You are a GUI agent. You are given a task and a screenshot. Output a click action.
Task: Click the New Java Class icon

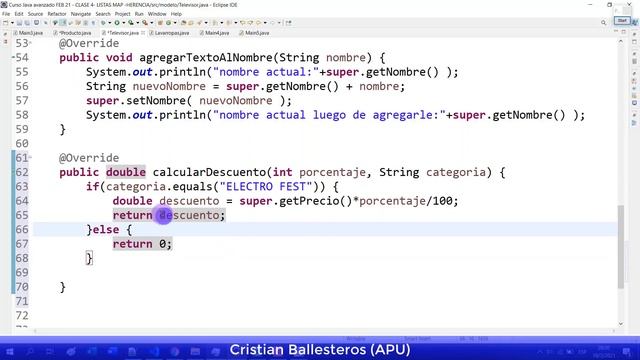(168, 23)
